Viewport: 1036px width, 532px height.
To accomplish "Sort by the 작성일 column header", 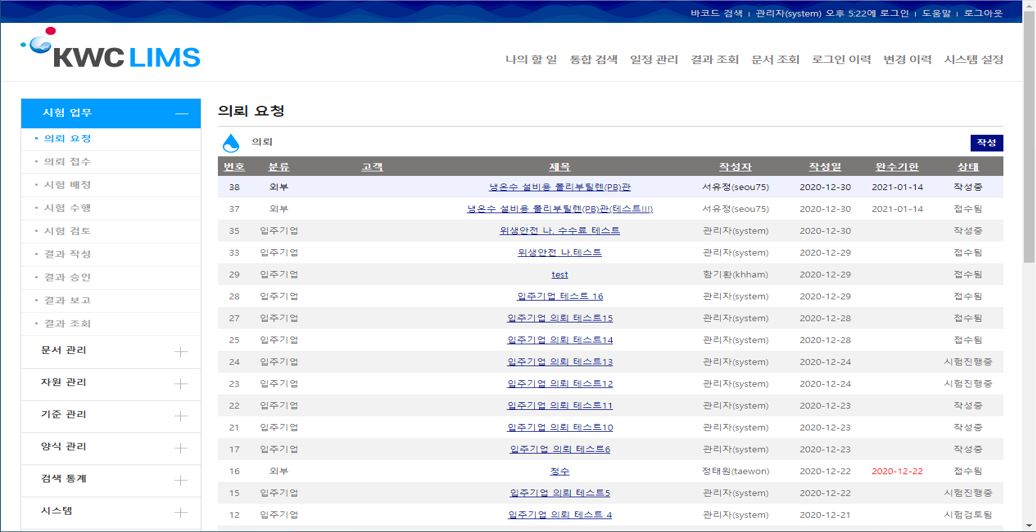I will (x=825, y=167).
